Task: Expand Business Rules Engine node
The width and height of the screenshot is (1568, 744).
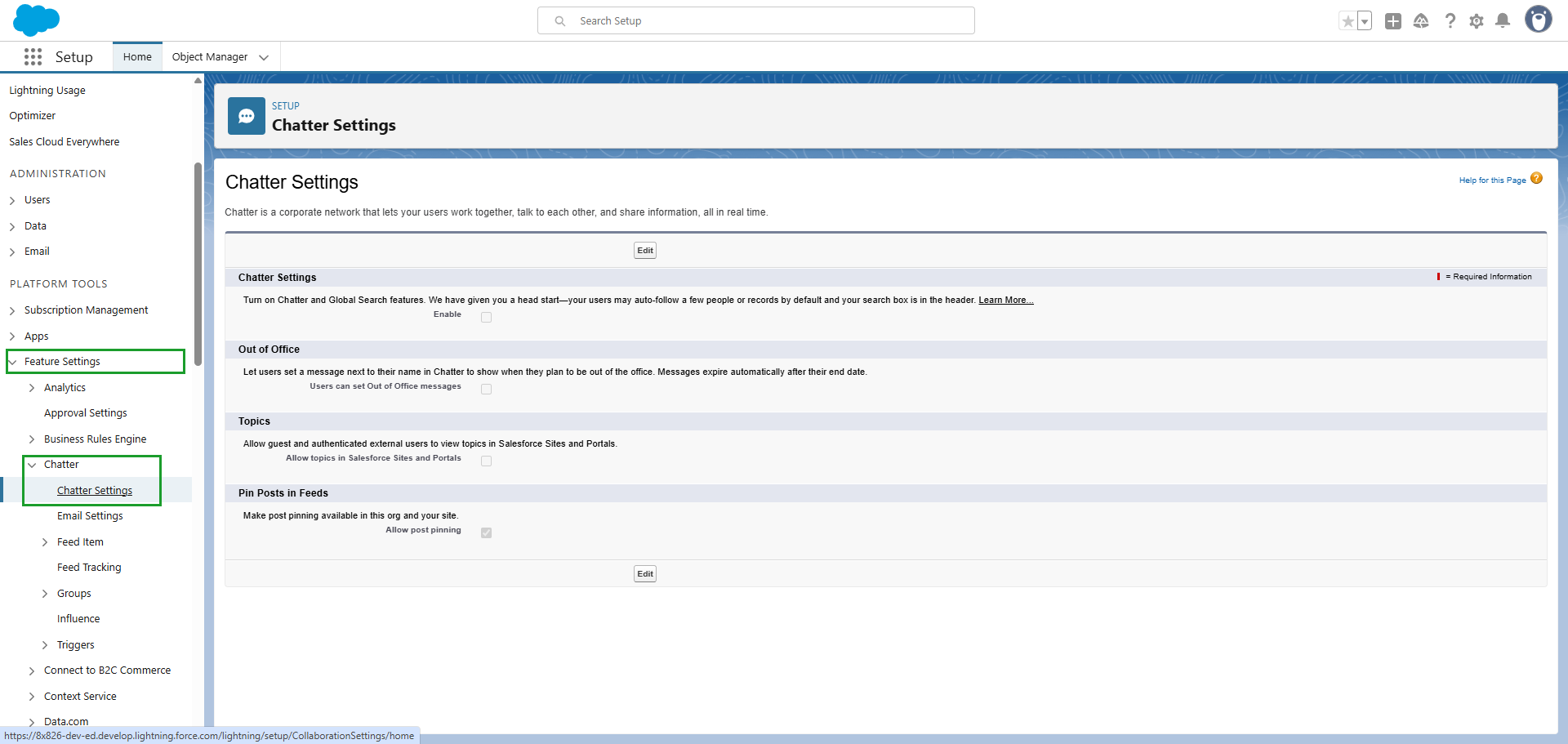Action: point(32,439)
